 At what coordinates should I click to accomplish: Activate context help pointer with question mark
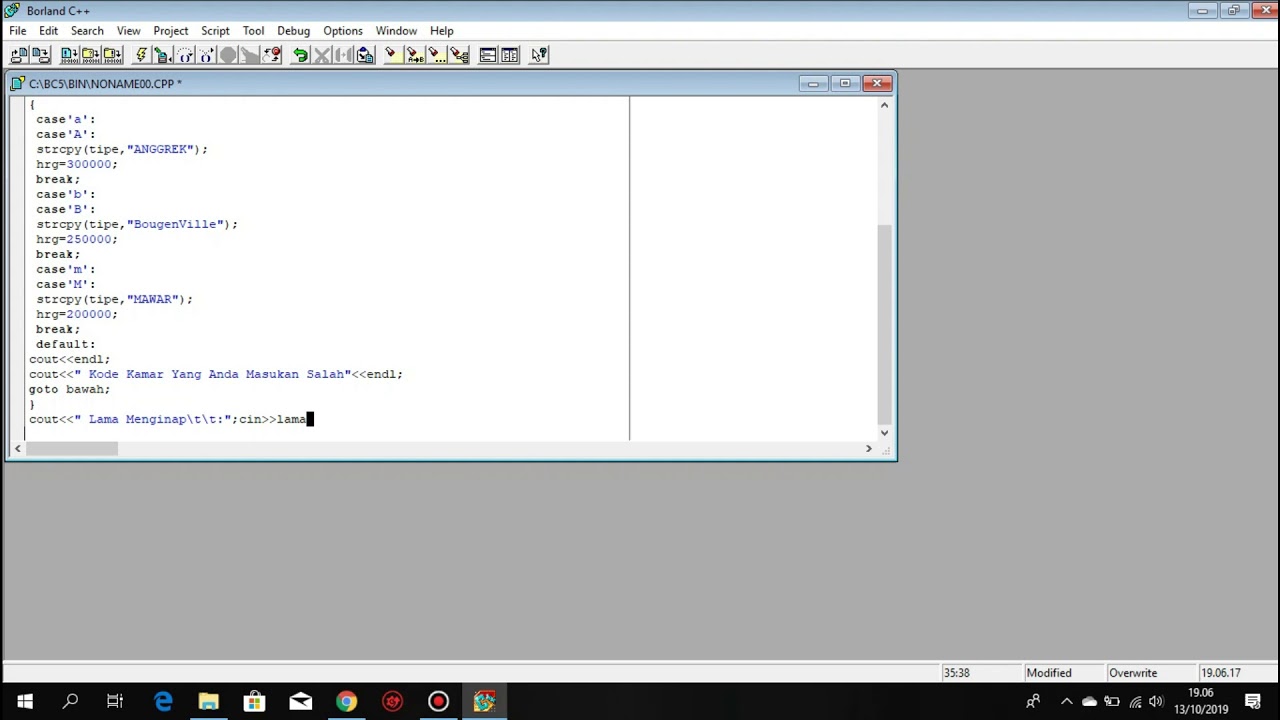point(539,55)
